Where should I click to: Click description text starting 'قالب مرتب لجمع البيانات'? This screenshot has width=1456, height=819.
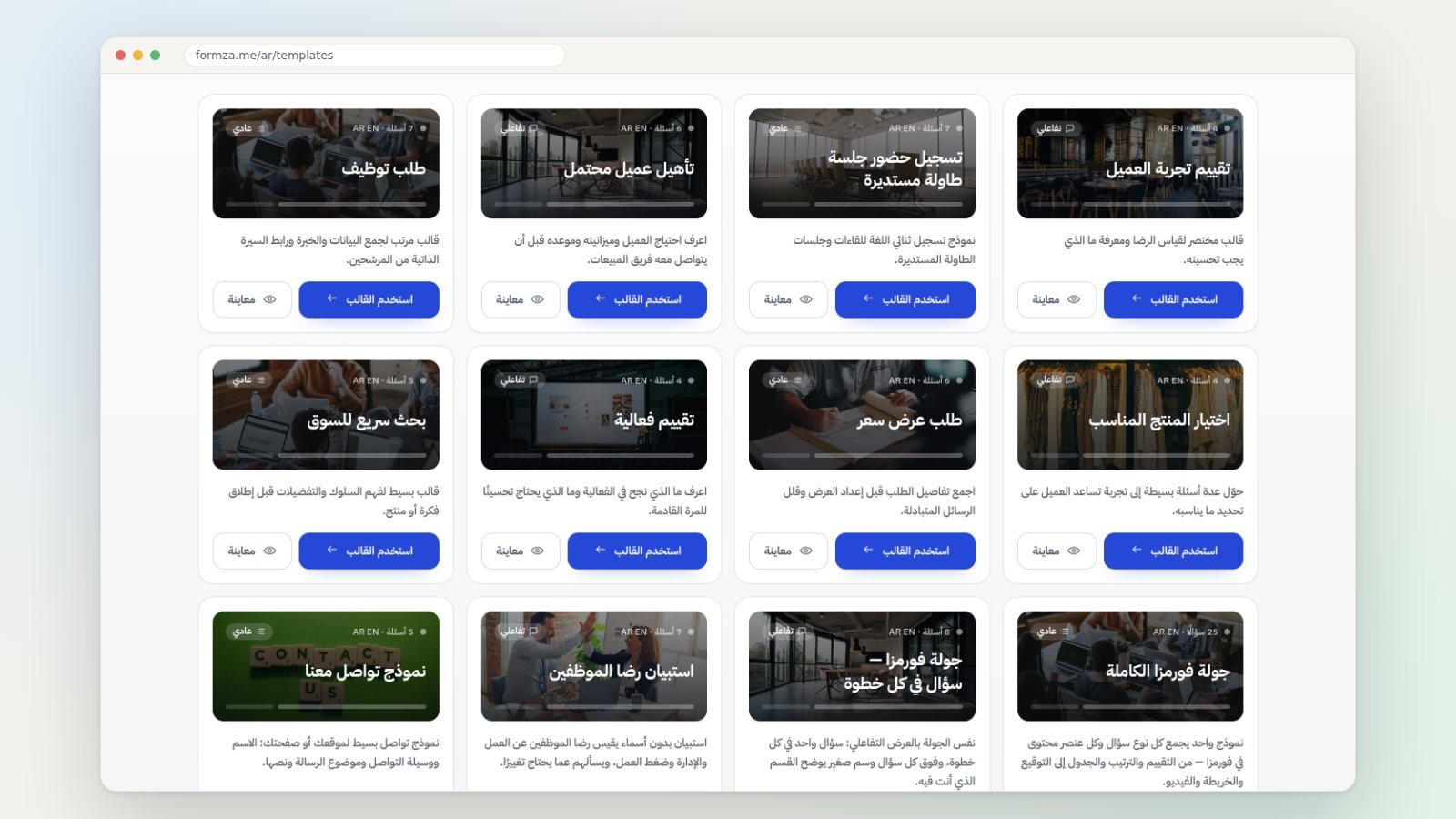(339, 249)
